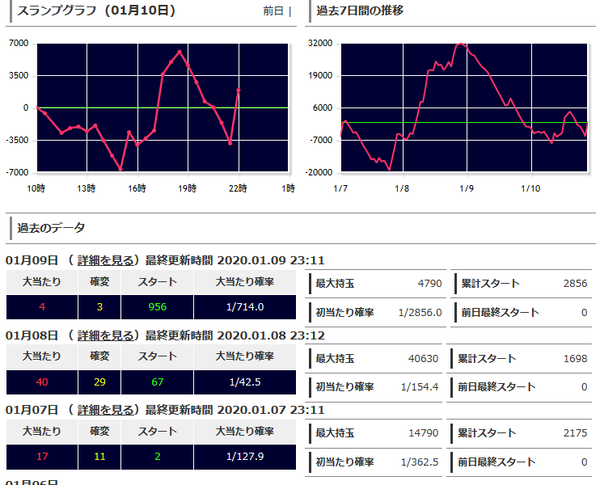Open 詳細を見る for 01月07日
600x485 pixels.
coord(106,410)
